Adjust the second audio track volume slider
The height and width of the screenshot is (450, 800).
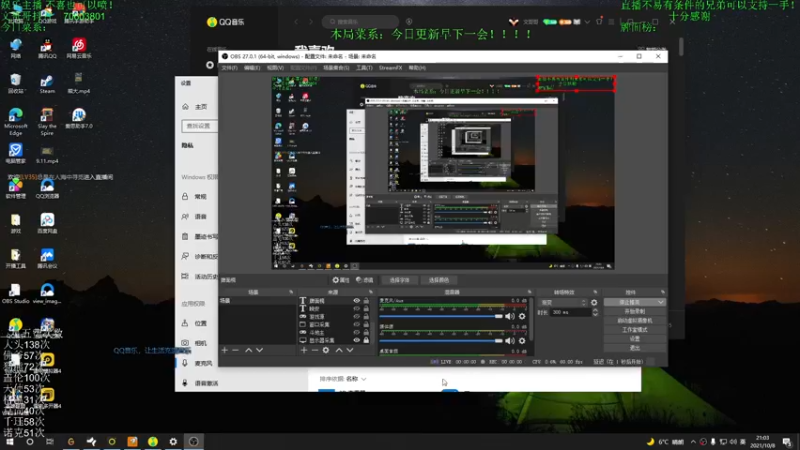click(x=441, y=341)
